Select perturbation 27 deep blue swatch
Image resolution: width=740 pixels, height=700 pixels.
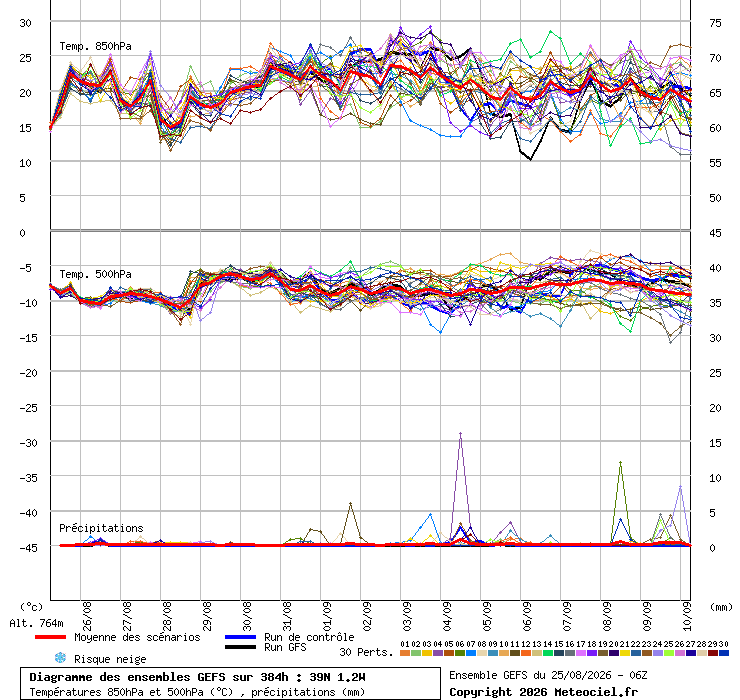point(691,653)
